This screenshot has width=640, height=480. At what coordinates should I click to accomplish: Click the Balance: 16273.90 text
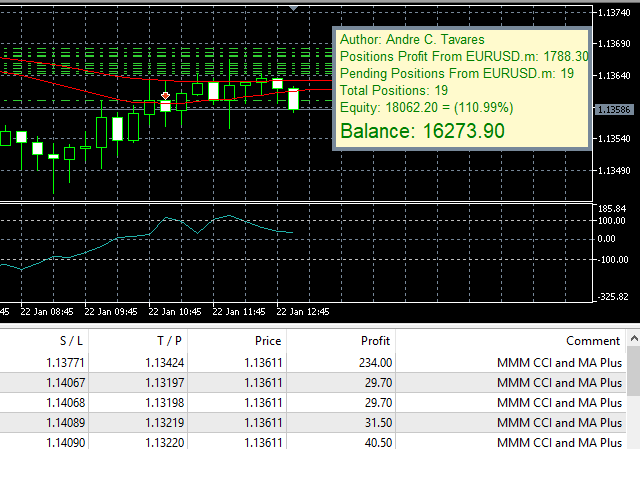click(422, 131)
